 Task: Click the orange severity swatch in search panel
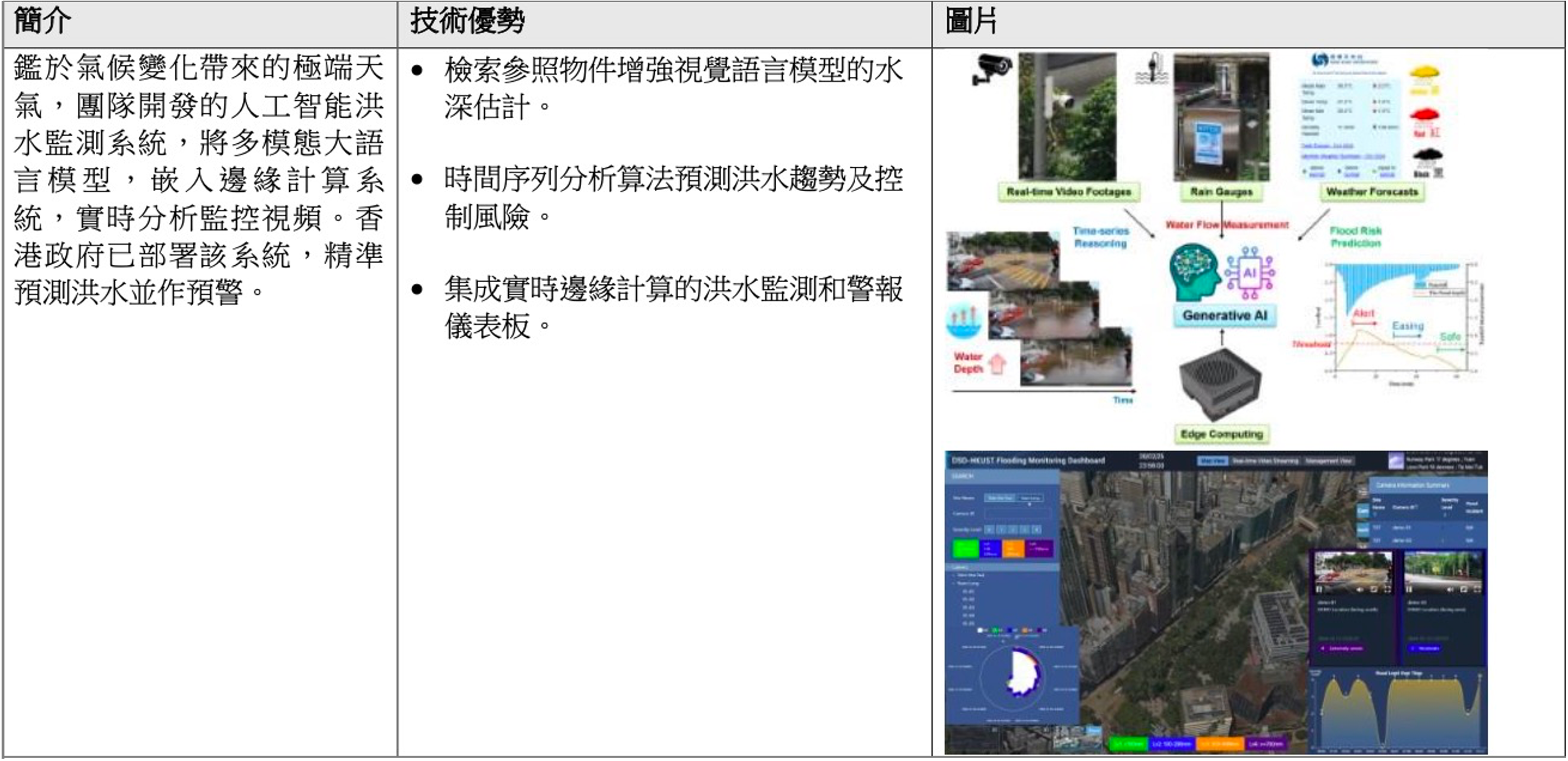1014,549
